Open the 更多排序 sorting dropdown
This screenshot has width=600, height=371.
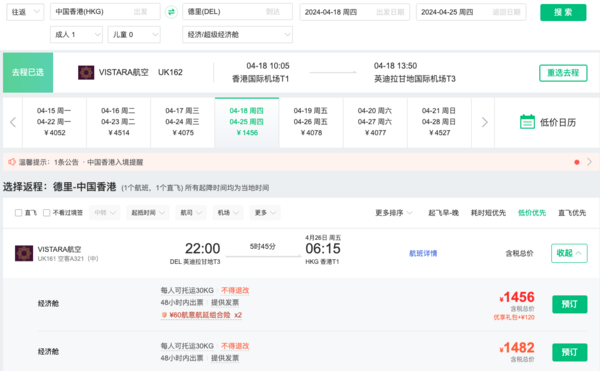(x=394, y=213)
